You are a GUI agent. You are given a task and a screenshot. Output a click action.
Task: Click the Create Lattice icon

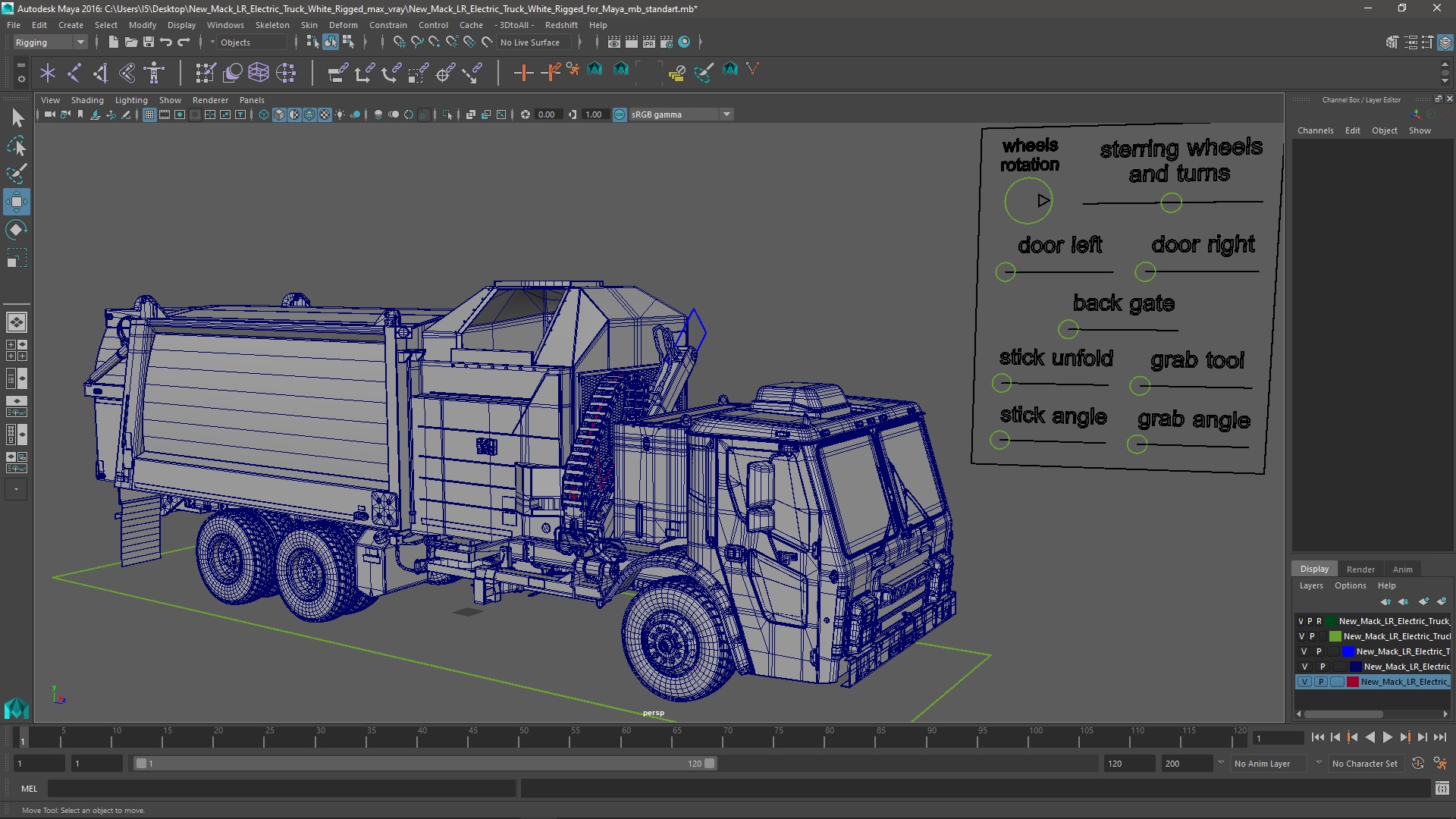click(259, 73)
